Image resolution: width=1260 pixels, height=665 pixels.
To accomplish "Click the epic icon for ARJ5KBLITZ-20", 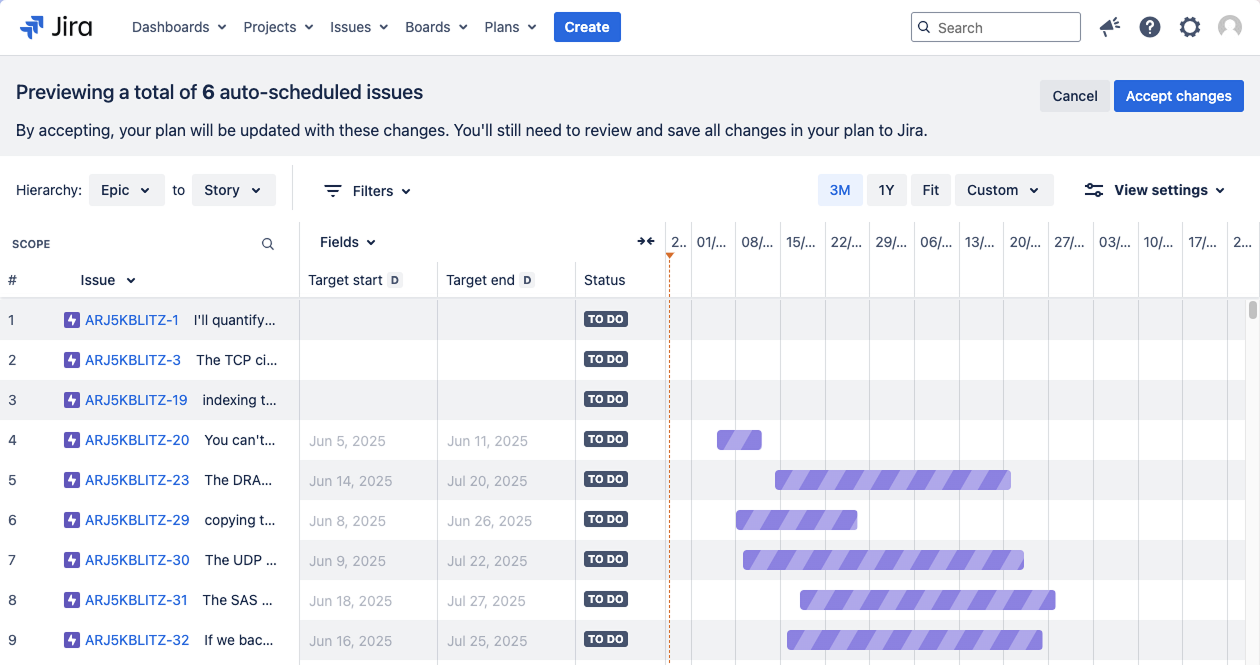I will (x=72, y=440).
